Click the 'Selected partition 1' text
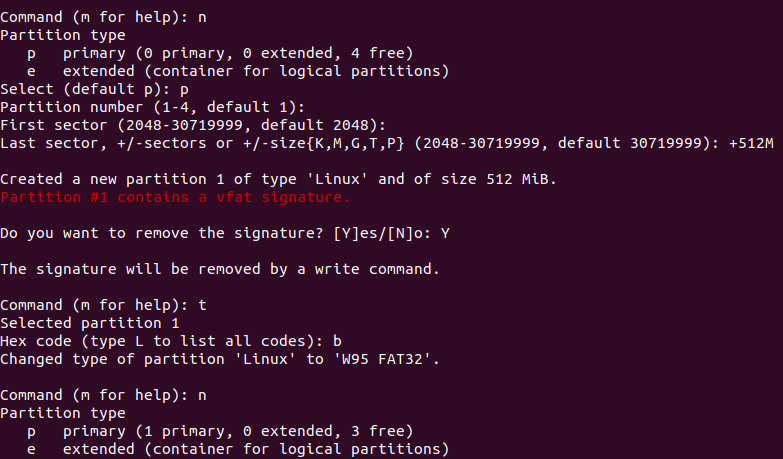This screenshot has height=459, width=783. (90, 323)
